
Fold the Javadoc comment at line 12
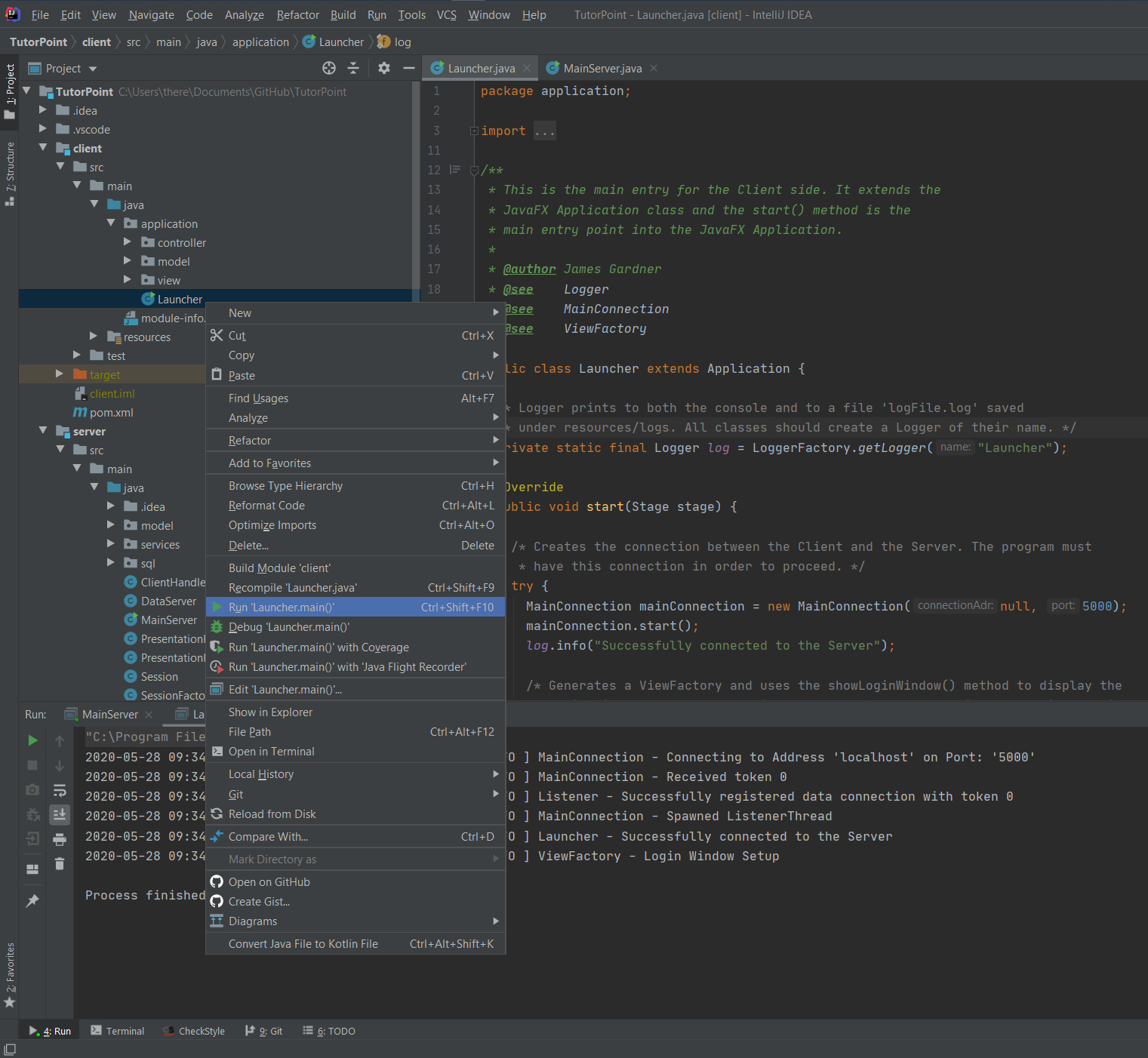474,171
